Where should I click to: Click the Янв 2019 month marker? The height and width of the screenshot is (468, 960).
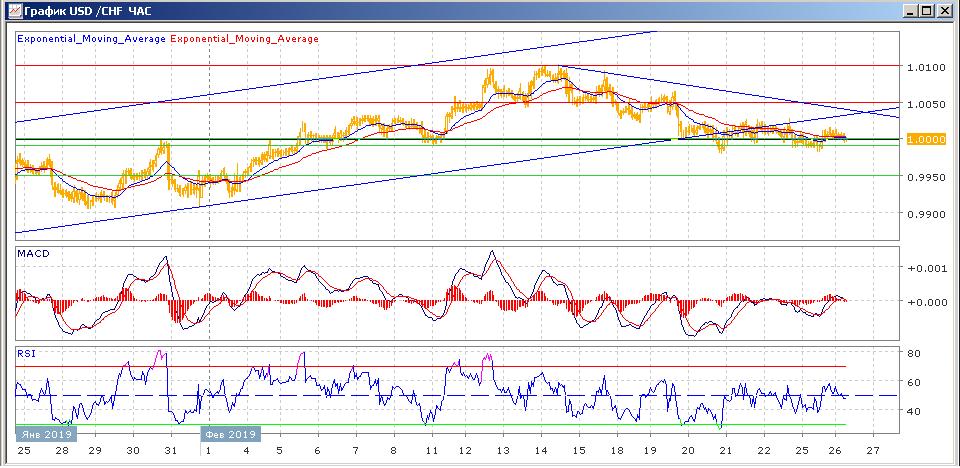click(47, 434)
